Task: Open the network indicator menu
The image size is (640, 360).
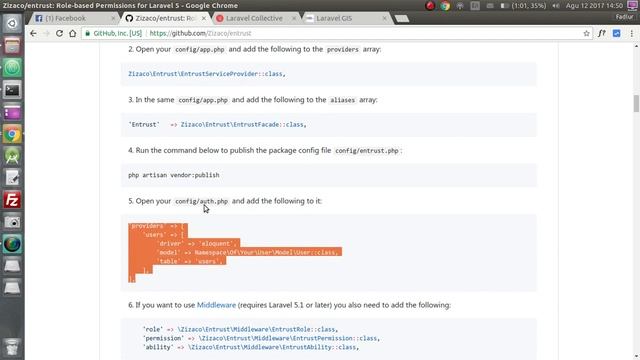Action: pos(460,6)
